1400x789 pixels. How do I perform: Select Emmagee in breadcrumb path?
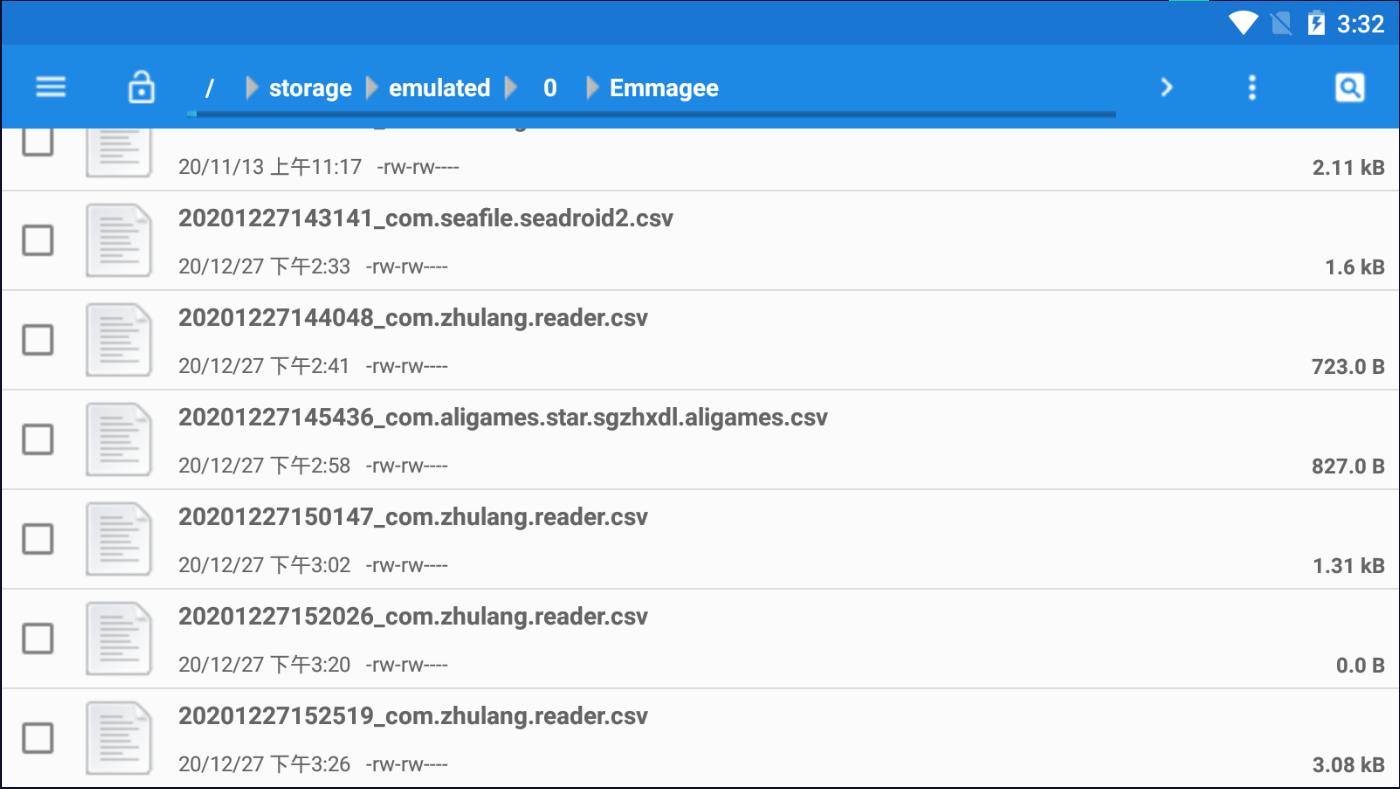(x=664, y=88)
